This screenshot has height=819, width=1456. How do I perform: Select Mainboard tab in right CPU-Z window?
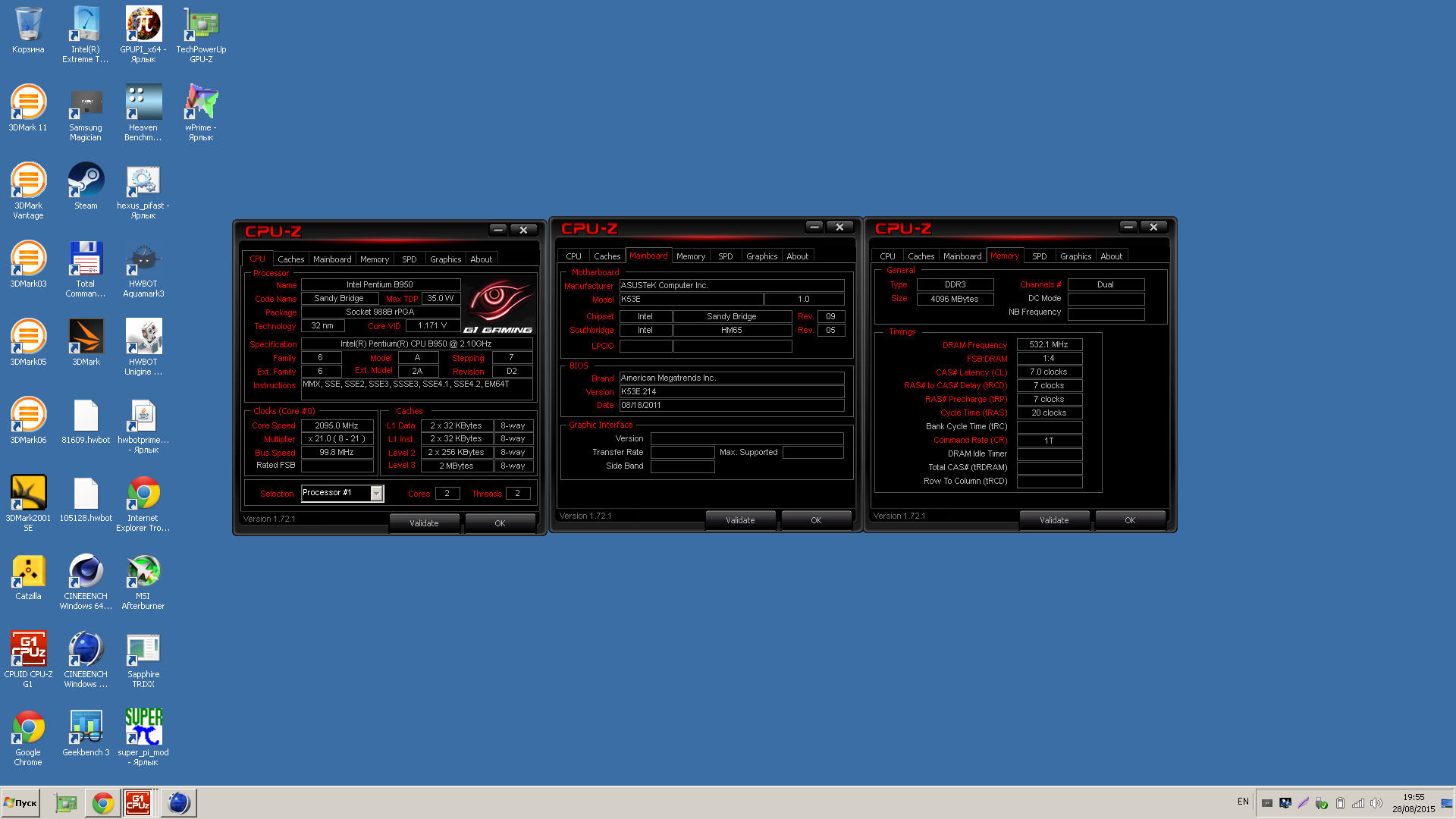coord(962,256)
